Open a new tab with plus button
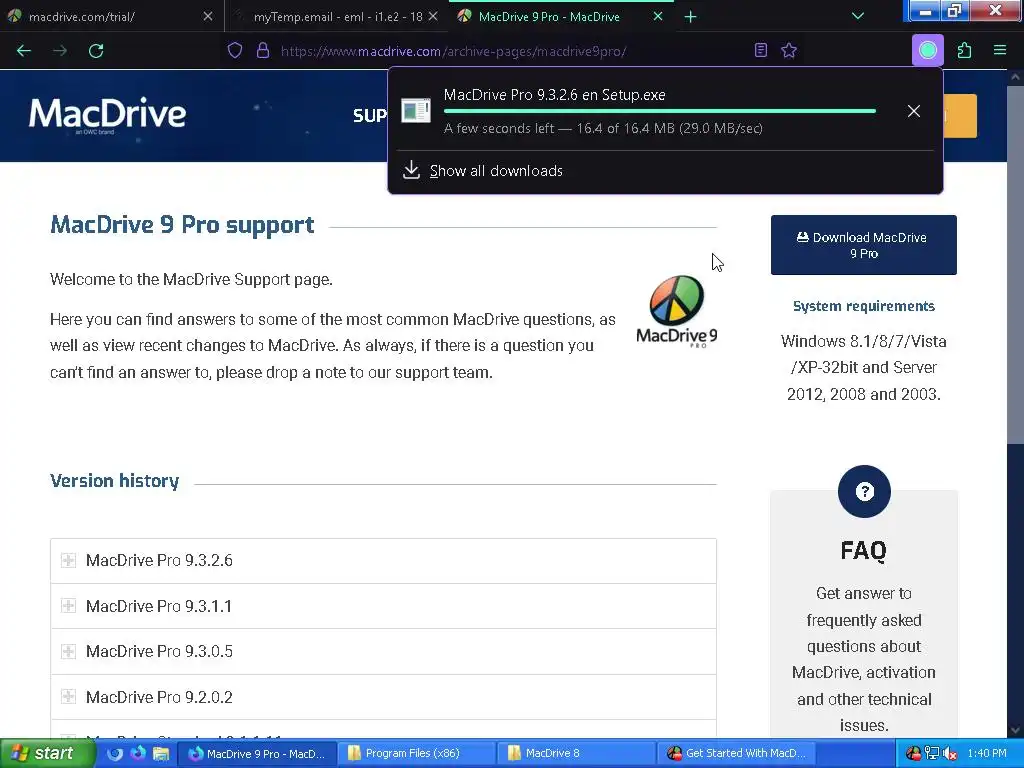The height and width of the screenshot is (768, 1024). 690,17
